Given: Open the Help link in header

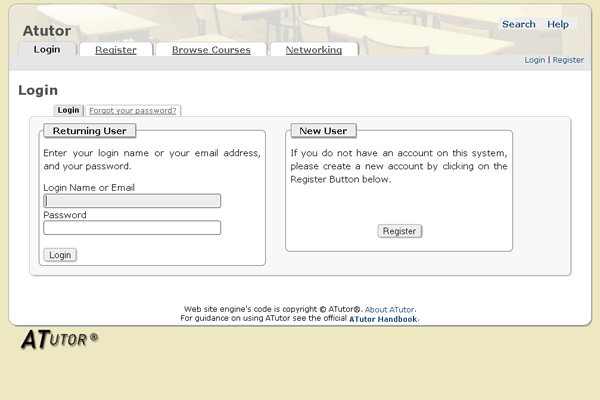Looking at the screenshot, I should [558, 24].
